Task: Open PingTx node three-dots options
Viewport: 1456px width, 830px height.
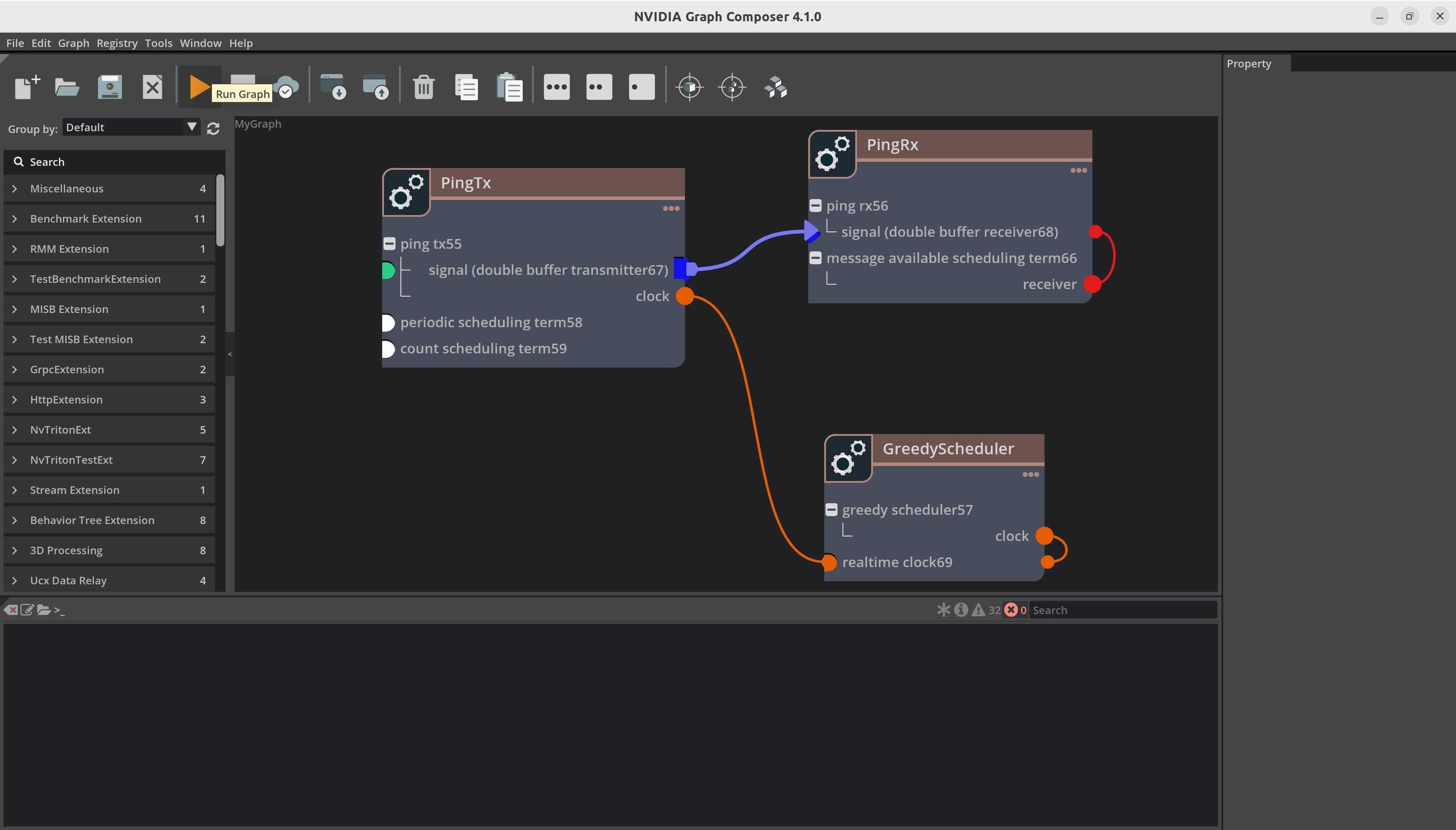Action: click(x=671, y=208)
